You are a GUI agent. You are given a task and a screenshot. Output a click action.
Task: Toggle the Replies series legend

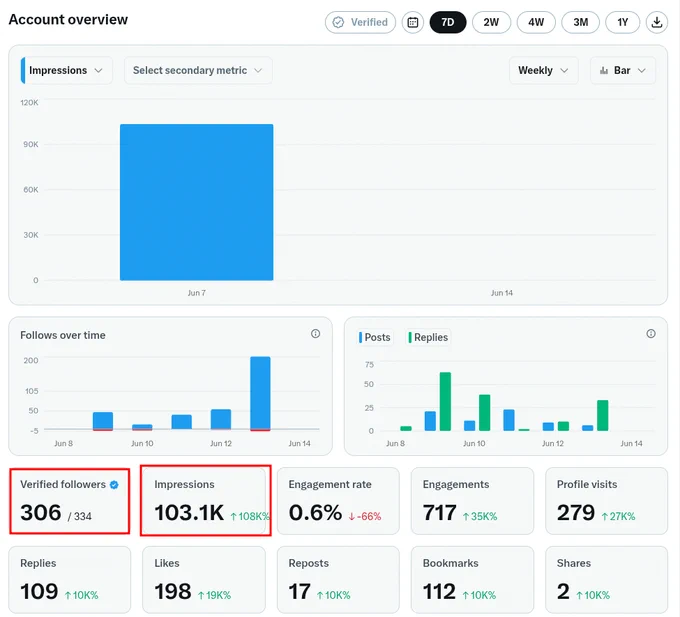point(428,337)
